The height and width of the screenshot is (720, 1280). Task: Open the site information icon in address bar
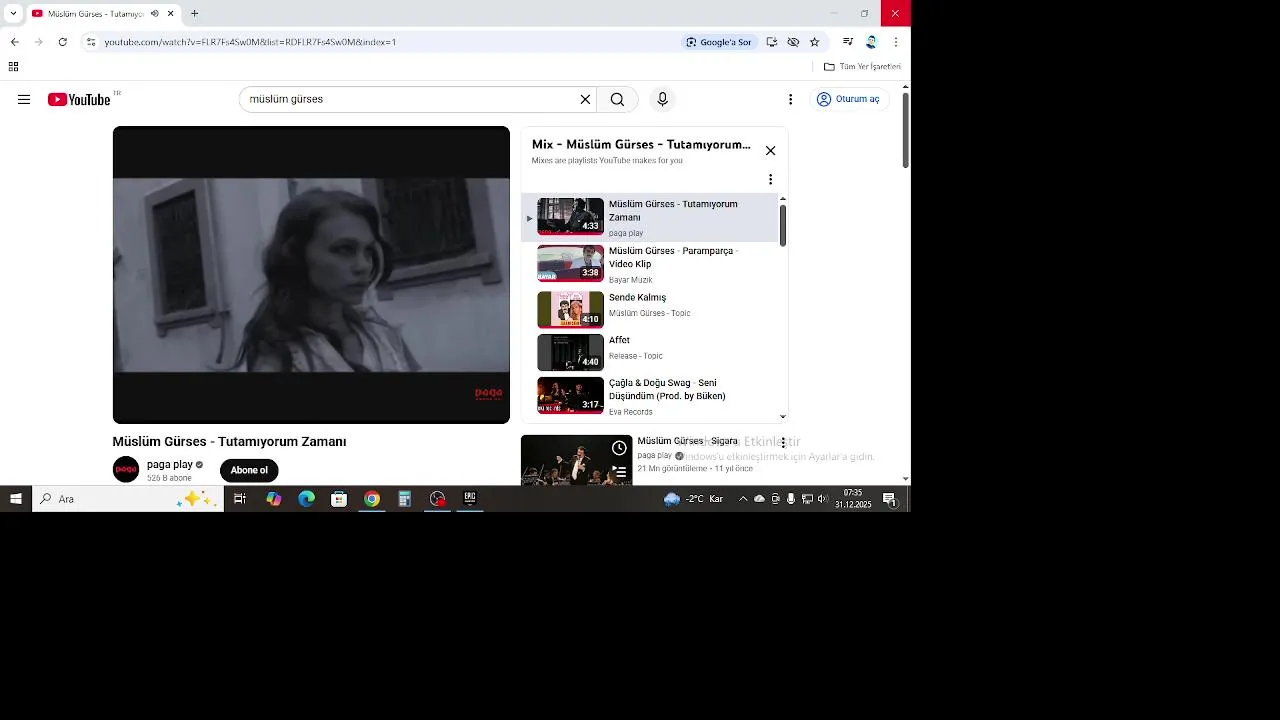click(x=90, y=42)
